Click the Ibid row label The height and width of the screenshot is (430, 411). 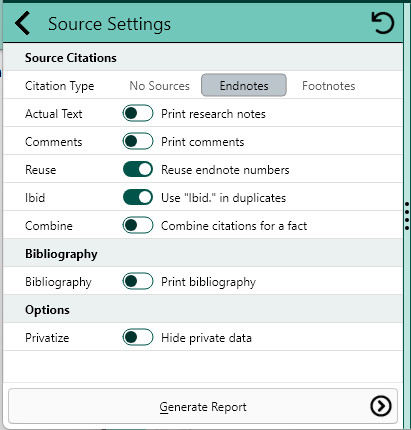click(x=35, y=198)
